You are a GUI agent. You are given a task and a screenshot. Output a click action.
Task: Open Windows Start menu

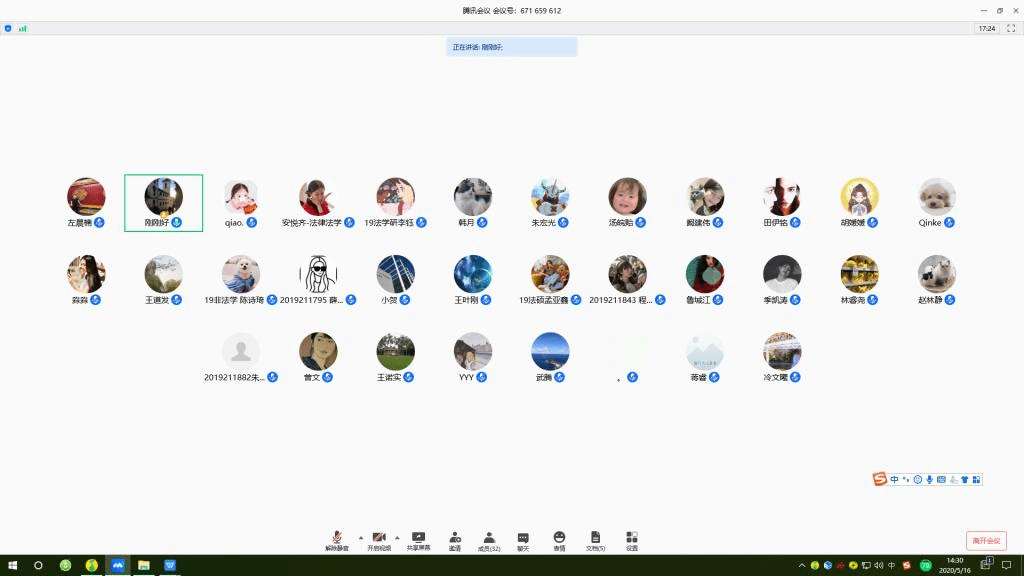coord(12,565)
